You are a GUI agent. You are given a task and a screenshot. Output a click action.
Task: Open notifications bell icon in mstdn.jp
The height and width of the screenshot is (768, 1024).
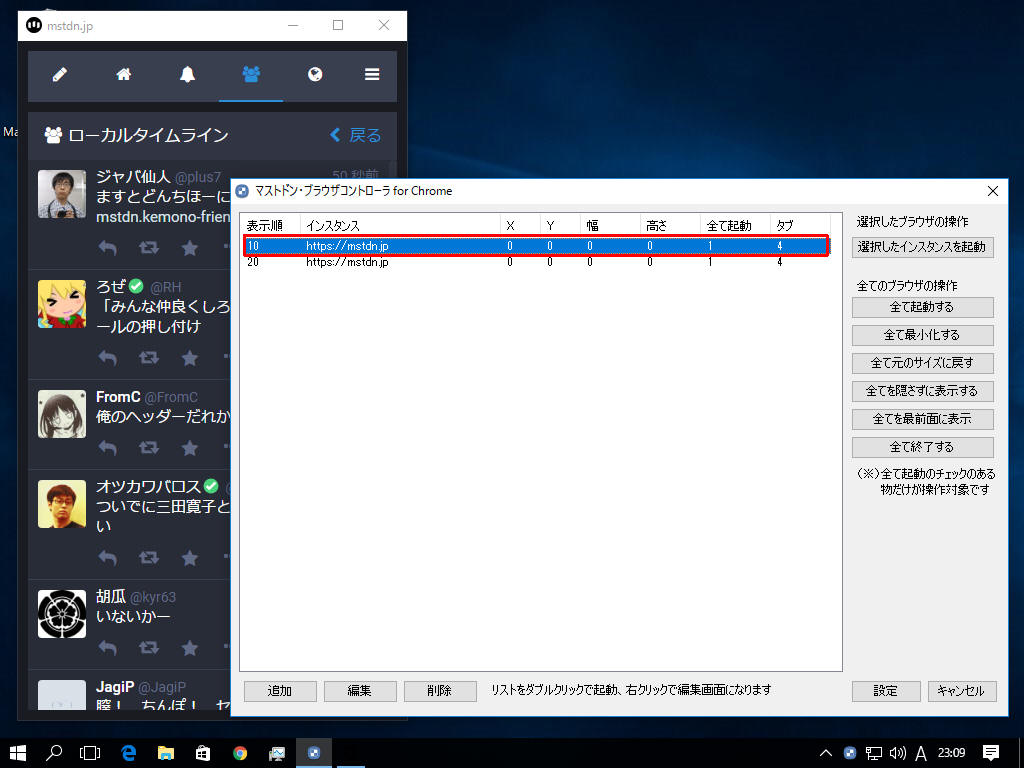[x=187, y=74]
